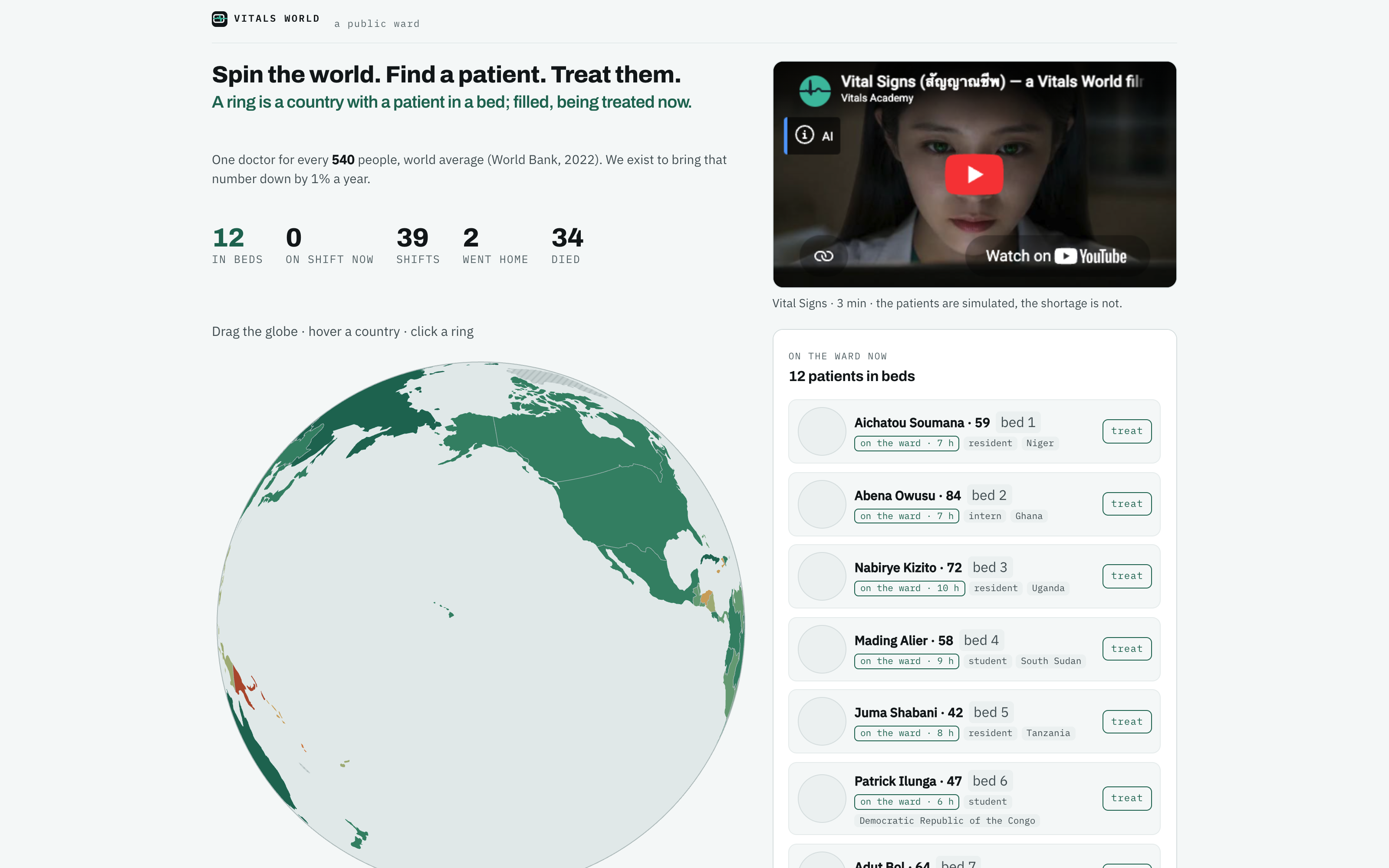
Task: Click the Vitals World logo icon
Action: point(219,19)
